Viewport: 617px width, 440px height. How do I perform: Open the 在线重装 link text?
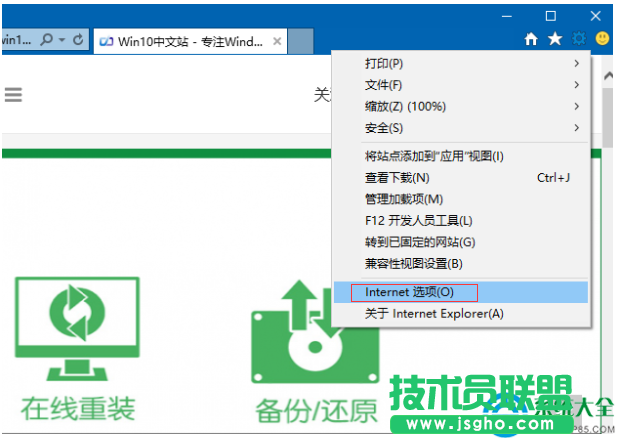pyautogui.click(x=78, y=409)
